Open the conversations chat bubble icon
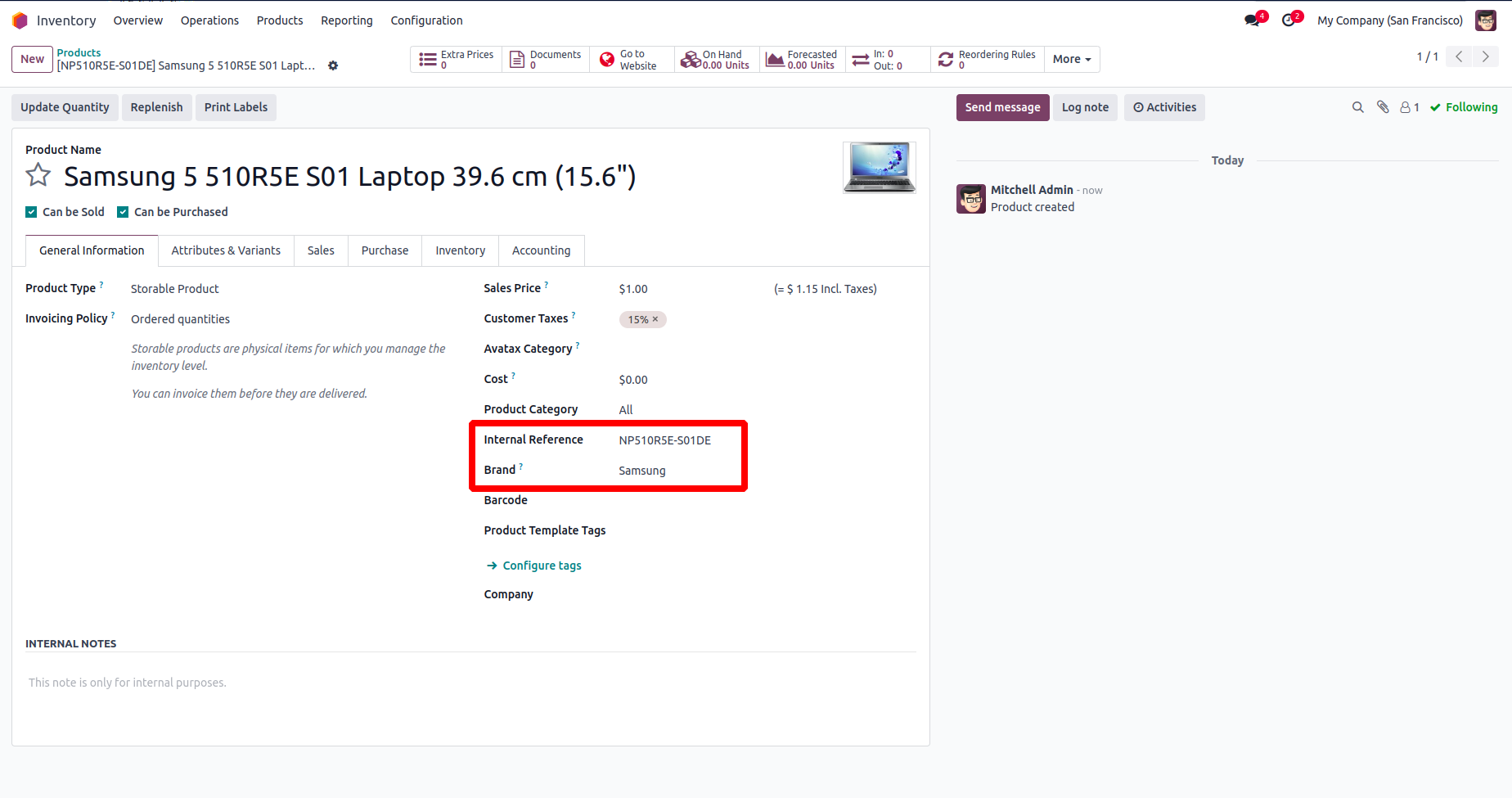 [1253, 20]
